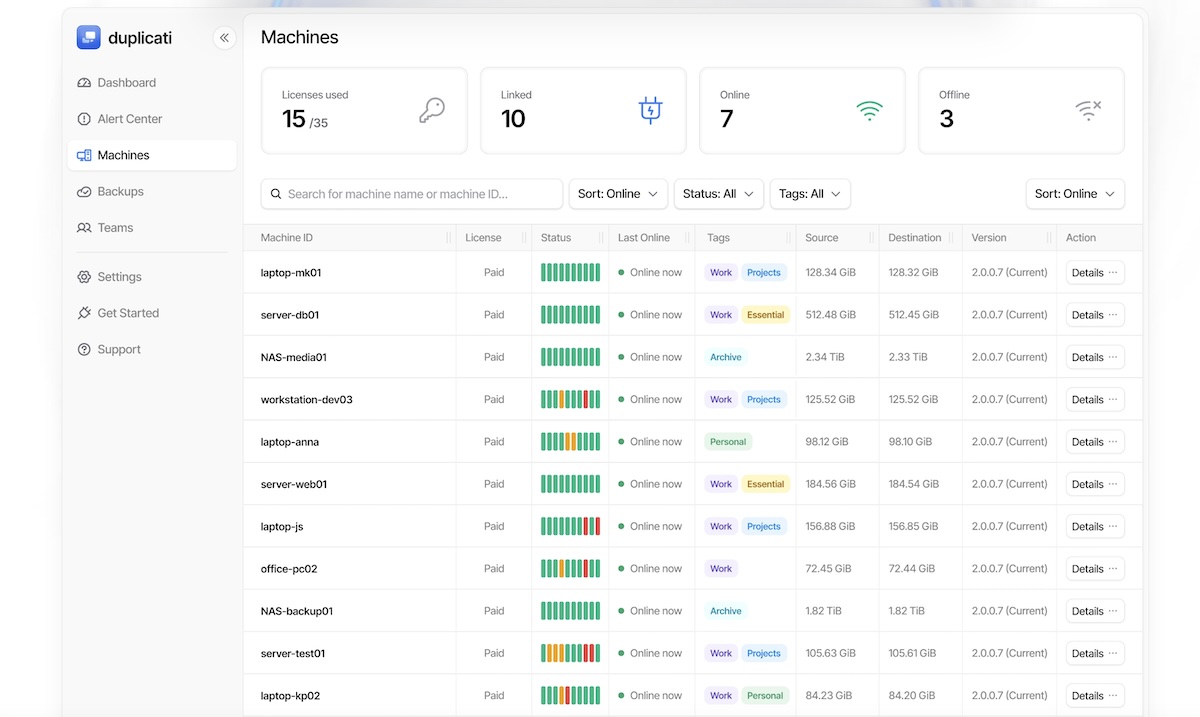Click the Dashboard gauge icon
This screenshot has width=1200, height=717.
[84, 83]
